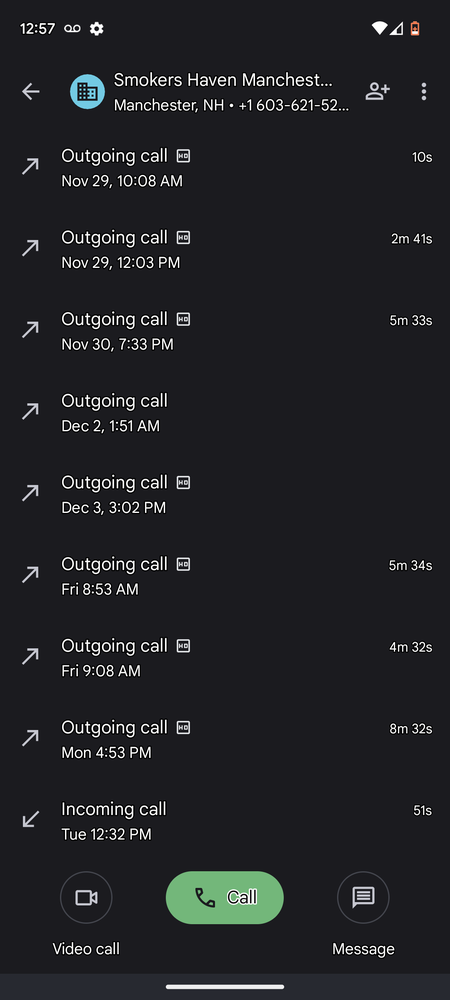Tap HD icon on Nov 29, 10:08 AM call
450x1000 pixels.
(x=183, y=156)
